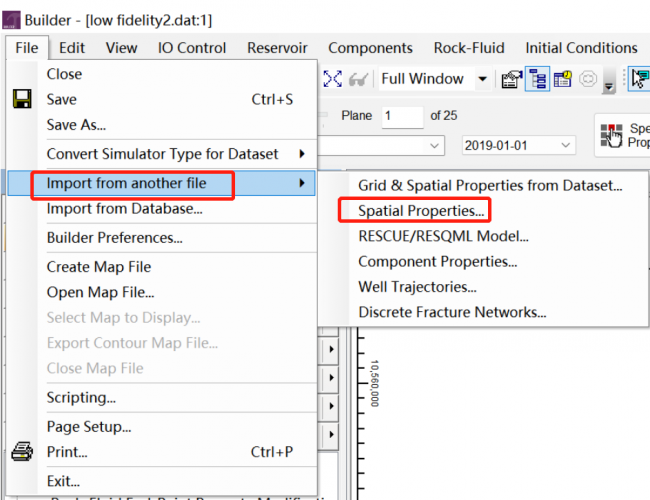Click the Specify Property grid icon
The width and height of the screenshot is (650, 500).
click(611, 136)
